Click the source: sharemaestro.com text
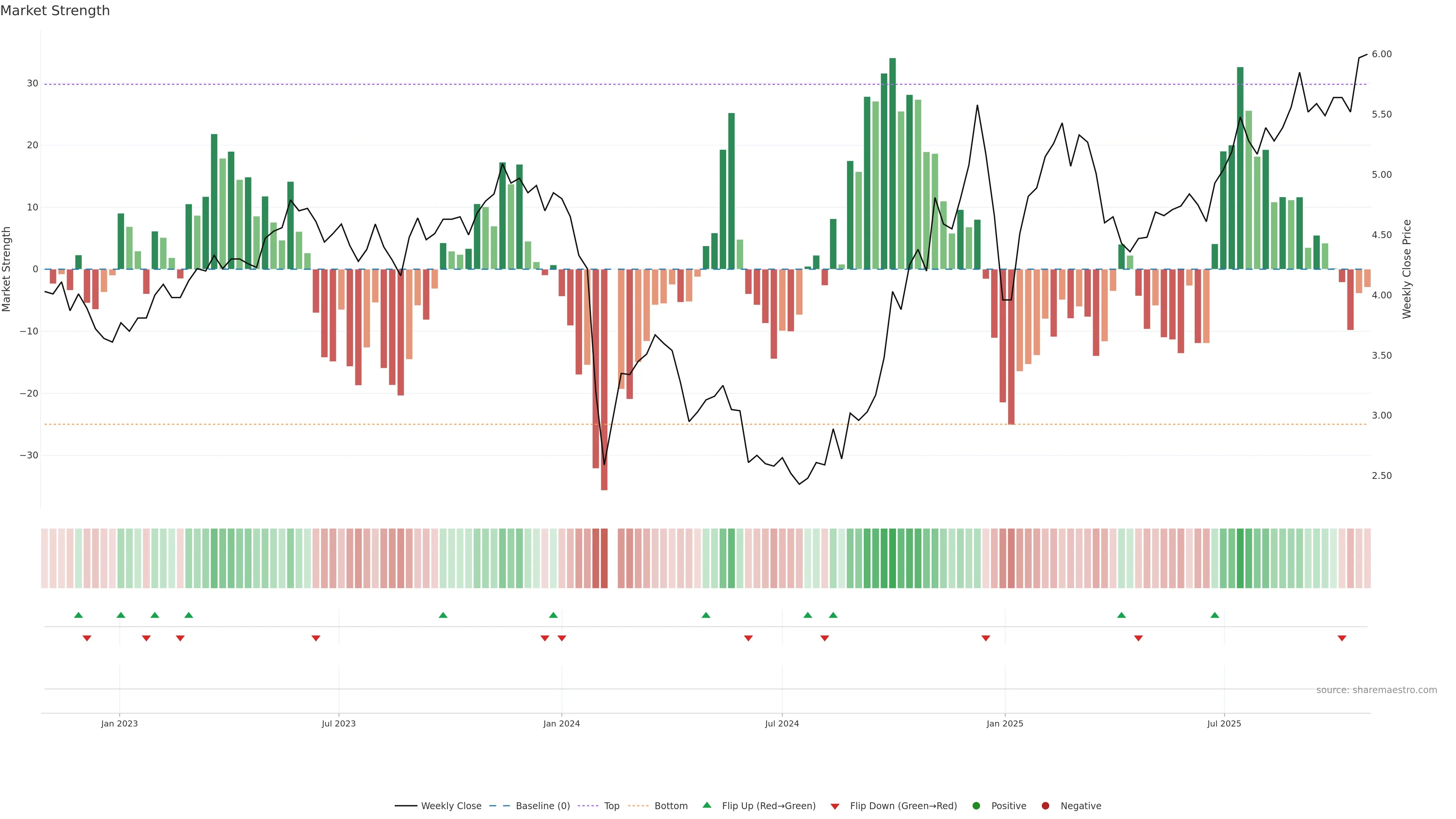Viewport: 1456px width, 819px height. click(x=1376, y=690)
